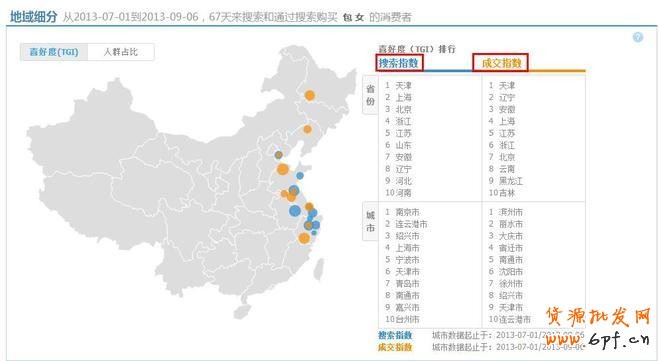Switch to 喜好度(TGI) view

54,52
